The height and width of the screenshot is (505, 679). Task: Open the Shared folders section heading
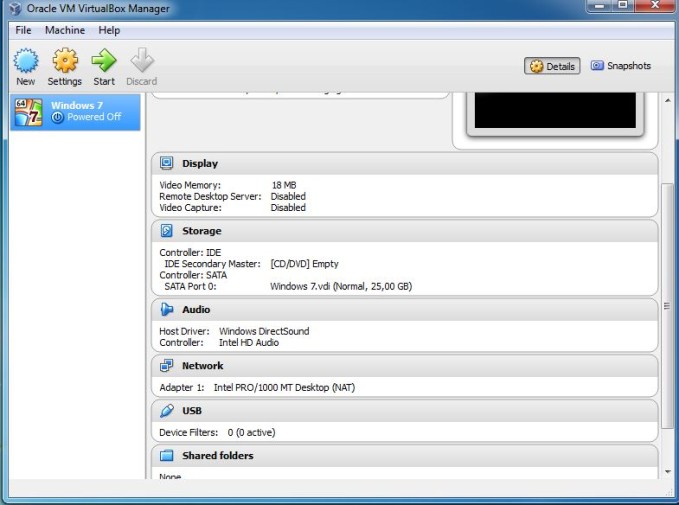coord(218,456)
